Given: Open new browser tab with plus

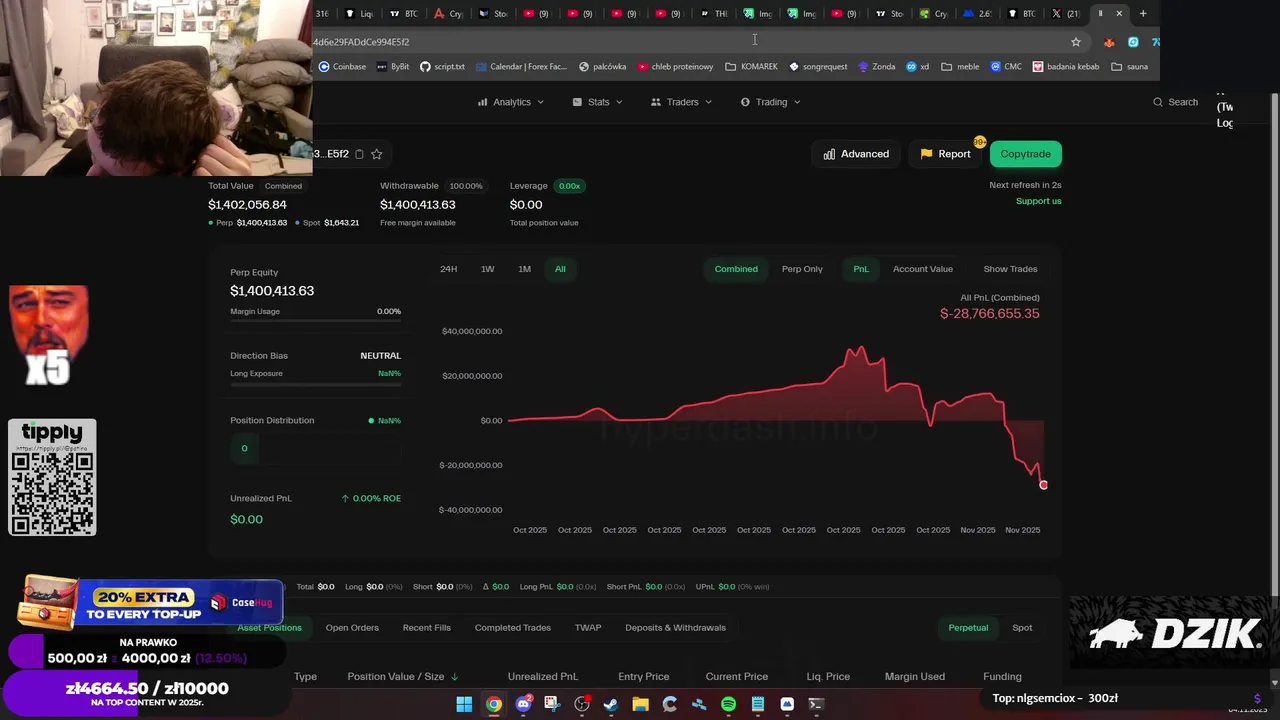Looking at the screenshot, I should coord(1143,13).
